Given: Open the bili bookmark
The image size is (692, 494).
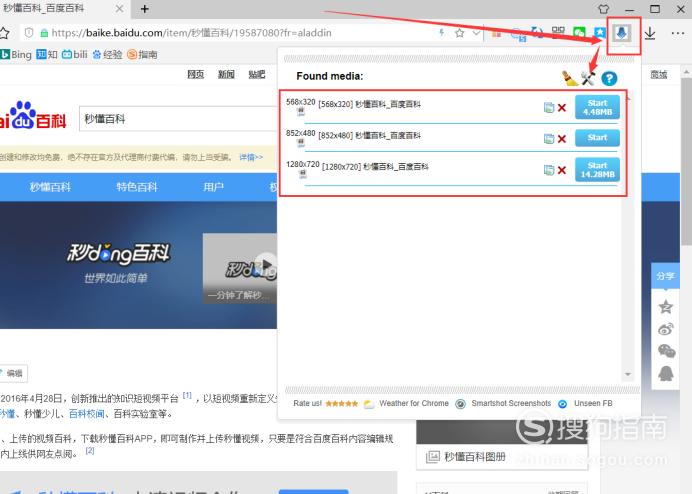Looking at the screenshot, I should click(x=75, y=54).
